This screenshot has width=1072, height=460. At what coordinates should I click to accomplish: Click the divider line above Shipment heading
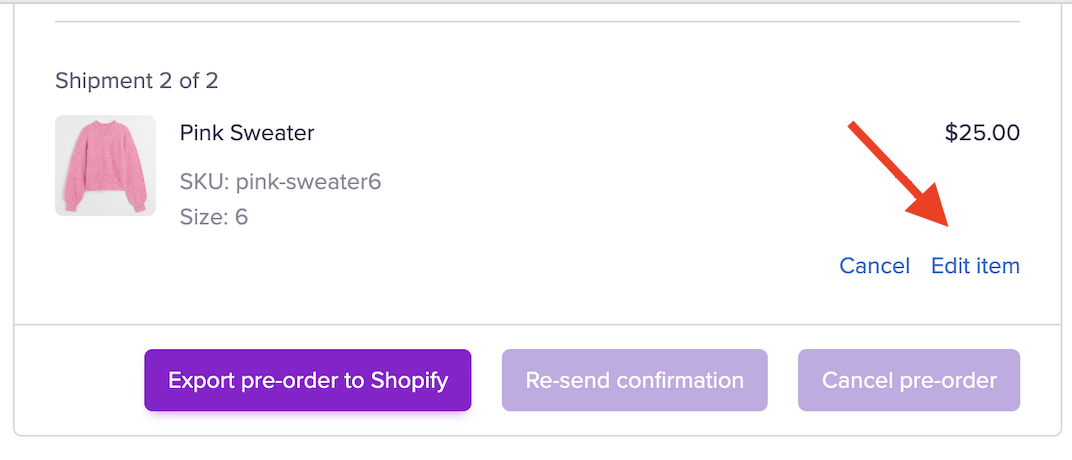click(x=536, y=22)
